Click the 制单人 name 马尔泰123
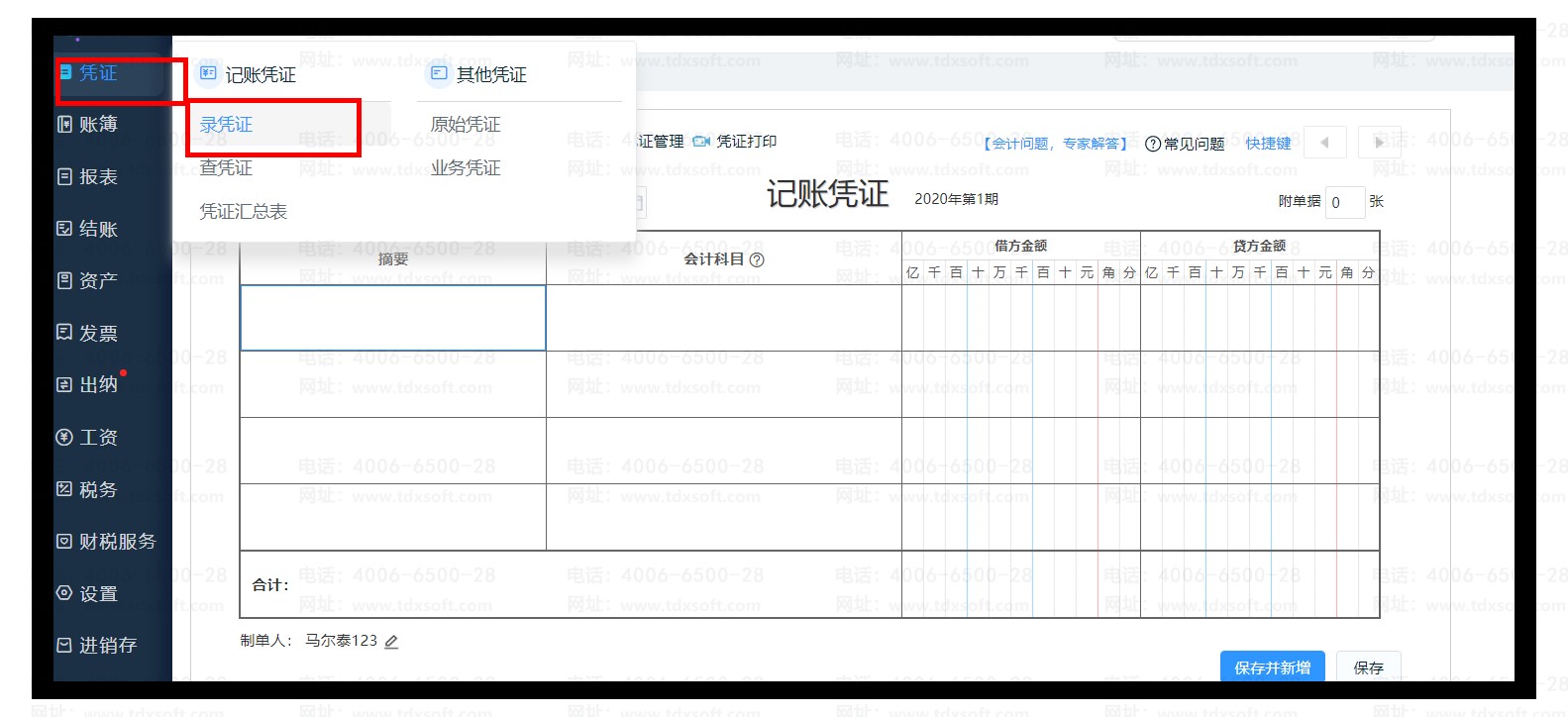The width and height of the screenshot is (1568, 717). click(x=341, y=641)
